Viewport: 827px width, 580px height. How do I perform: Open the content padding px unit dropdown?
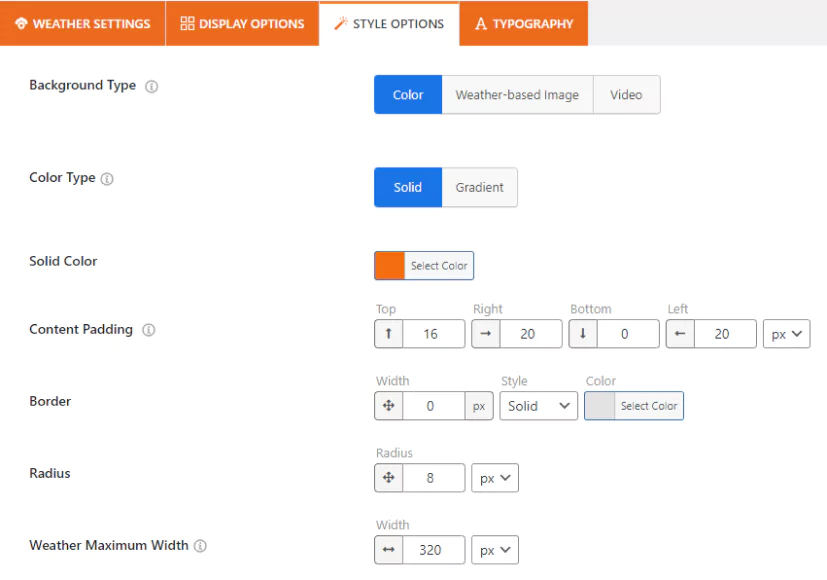pyautogui.click(x=786, y=334)
